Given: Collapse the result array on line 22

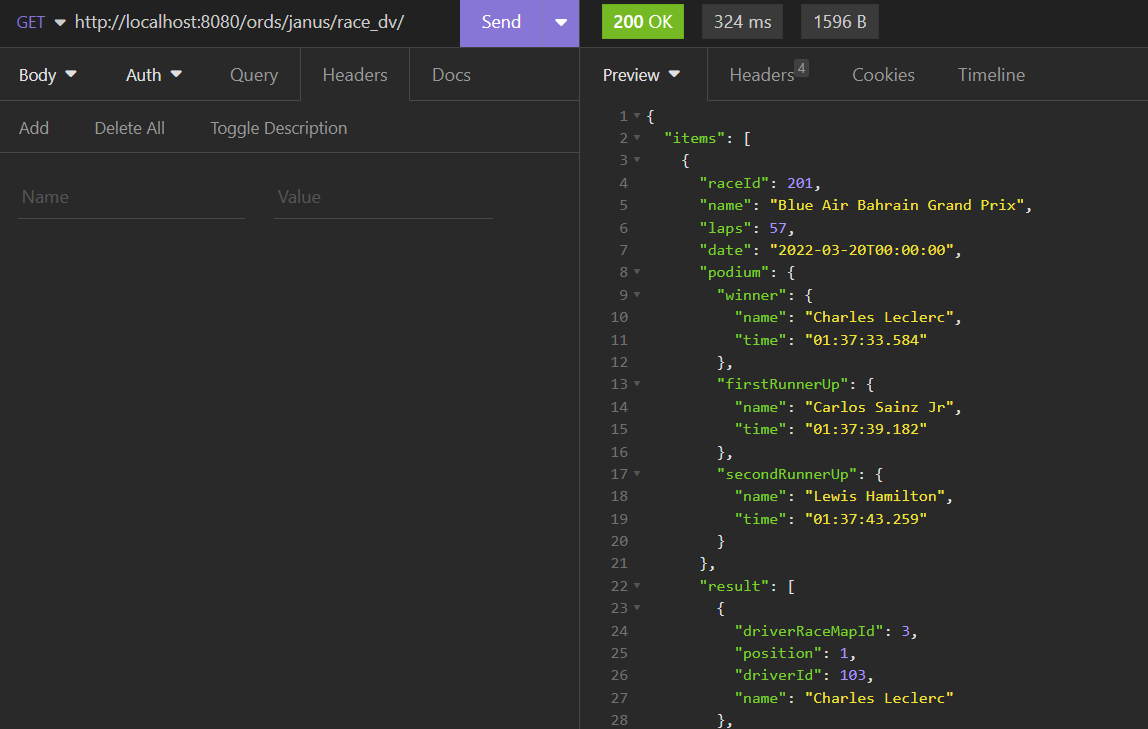Looking at the screenshot, I should (x=637, y=586).
